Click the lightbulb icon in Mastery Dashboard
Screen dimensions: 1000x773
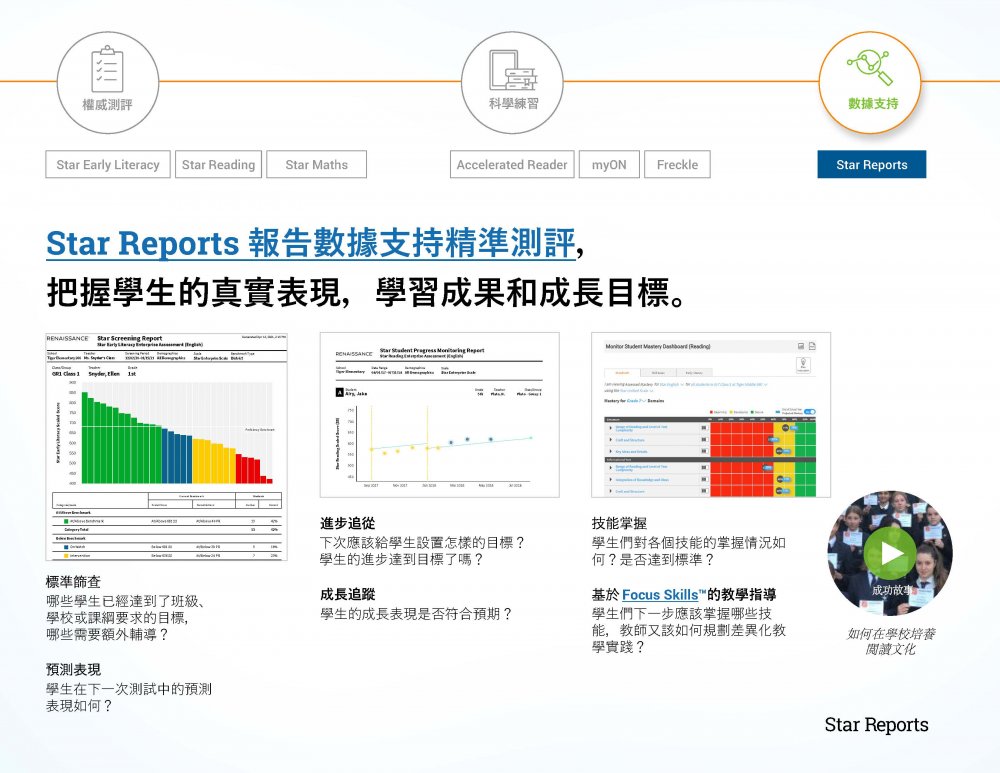pos(803,366)
